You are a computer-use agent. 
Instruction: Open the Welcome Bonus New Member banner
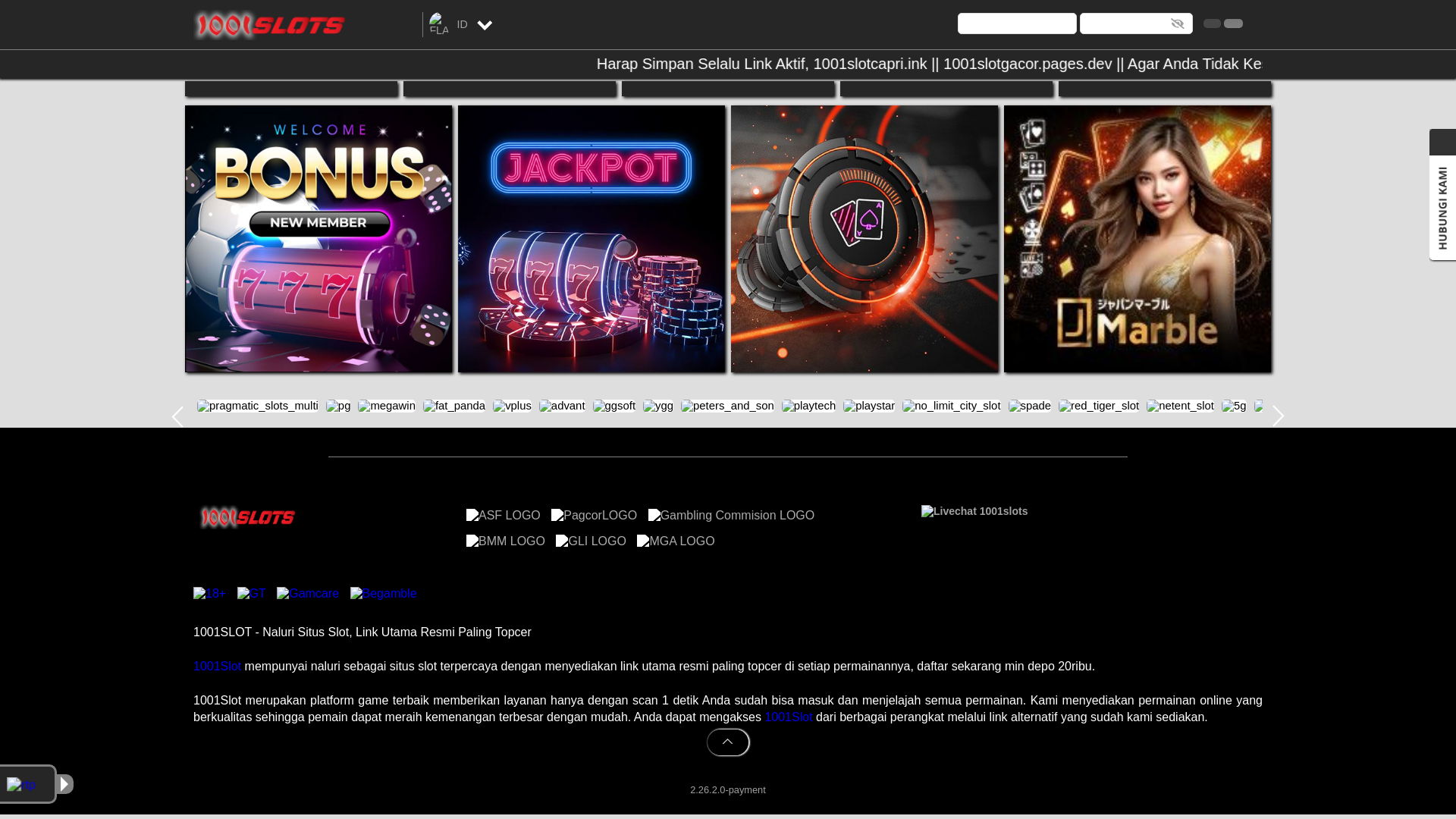pos(318,239)
